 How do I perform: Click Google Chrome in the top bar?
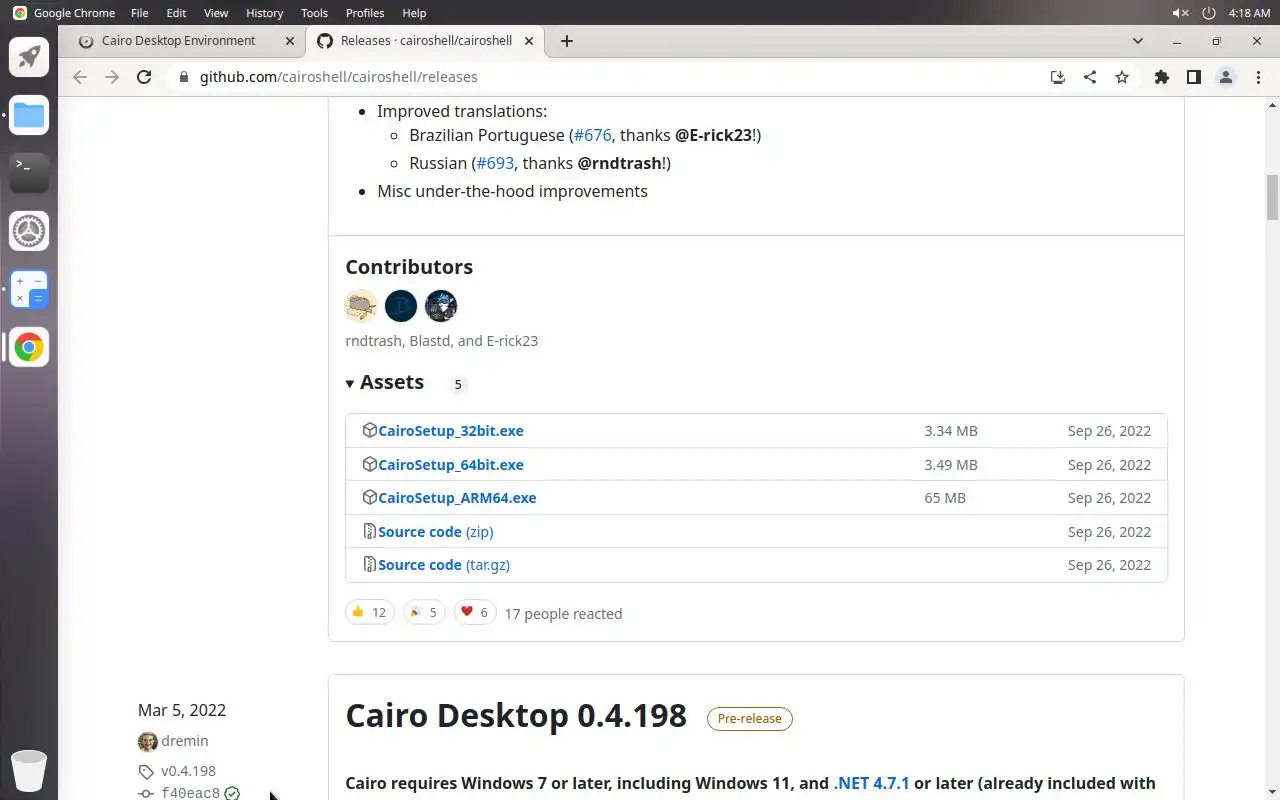[74, 13]
